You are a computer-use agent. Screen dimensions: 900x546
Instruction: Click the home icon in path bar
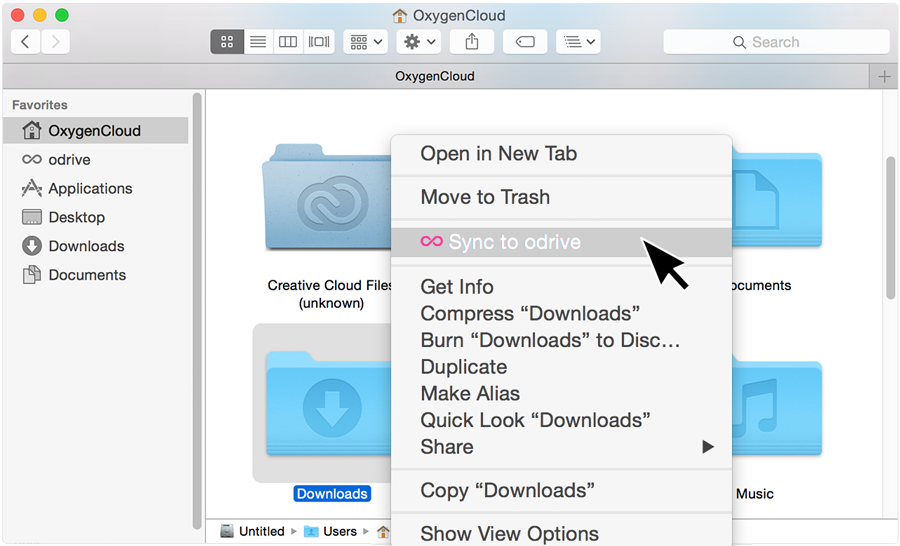click(x=383, y=532)
